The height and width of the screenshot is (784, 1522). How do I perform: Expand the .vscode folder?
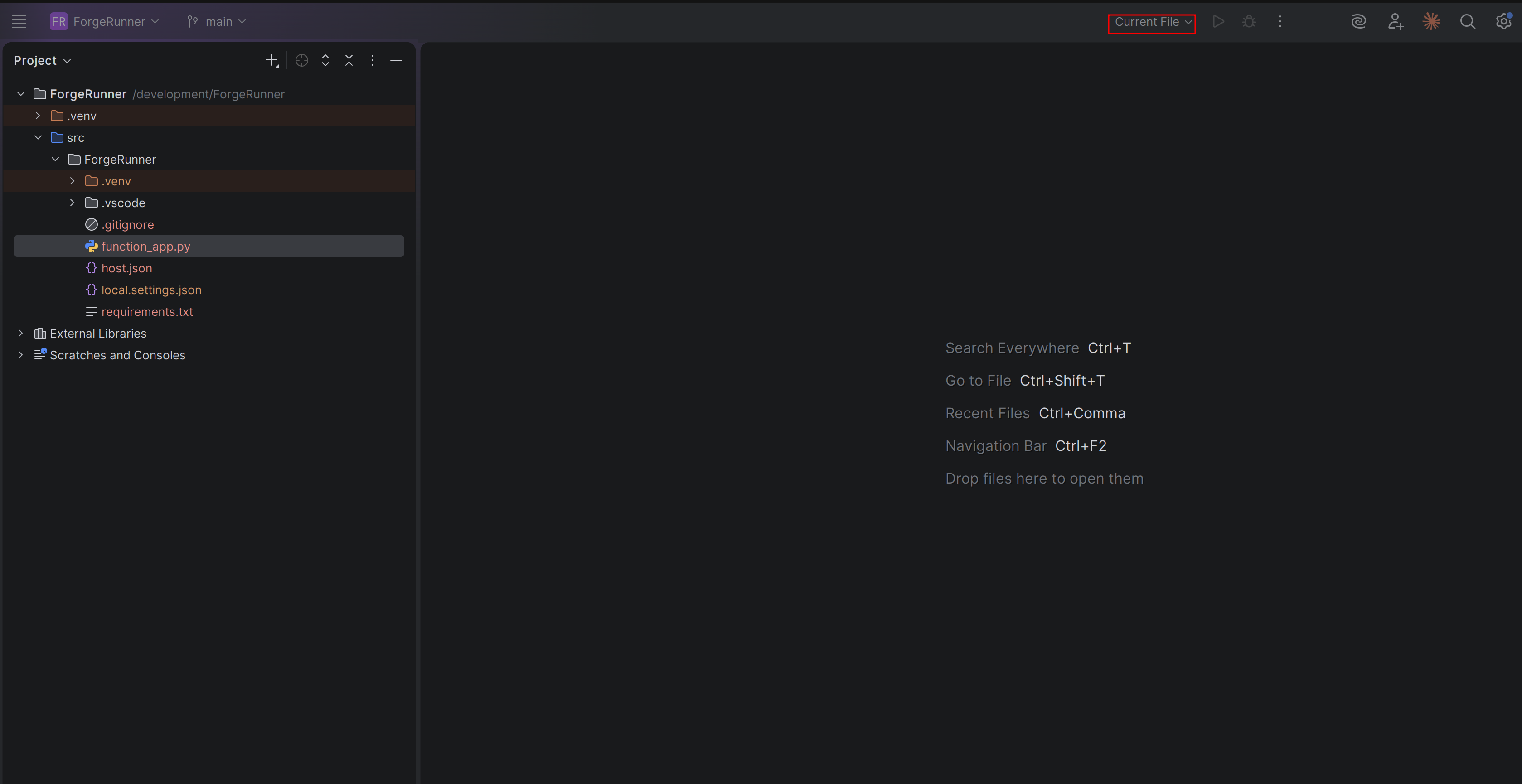point(72,203)
